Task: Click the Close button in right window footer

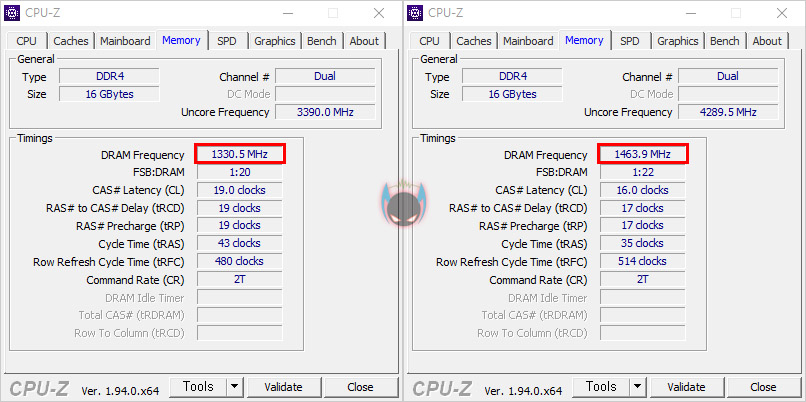Action: pos(763,387)
